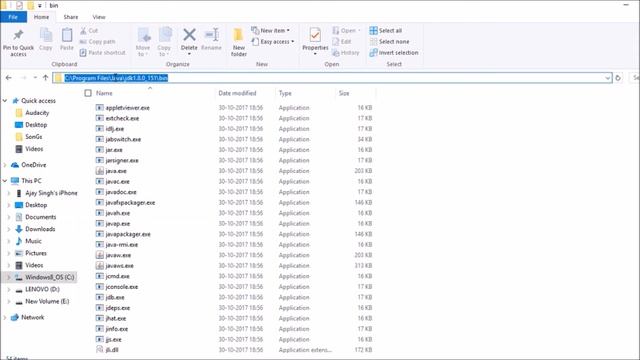Open OneDrive in navigation pane
This screenshot has height=360, width=640.
(x=29, y=165)
